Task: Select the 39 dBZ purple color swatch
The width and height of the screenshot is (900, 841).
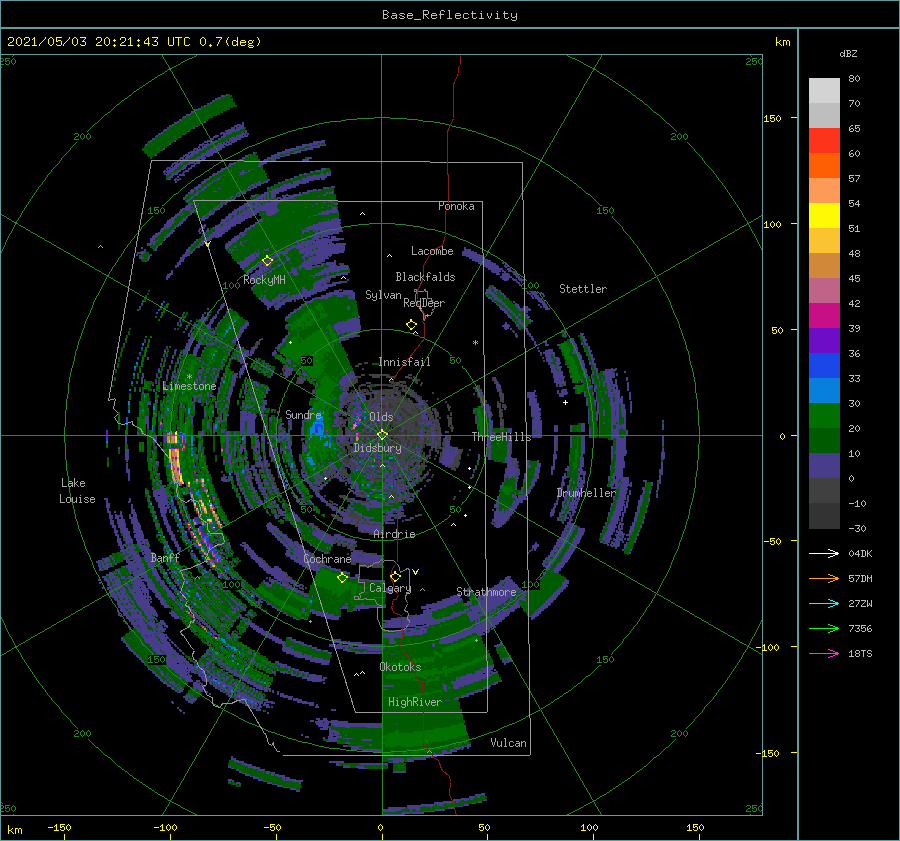Action: pyautogui.click(x=824, y=340)
